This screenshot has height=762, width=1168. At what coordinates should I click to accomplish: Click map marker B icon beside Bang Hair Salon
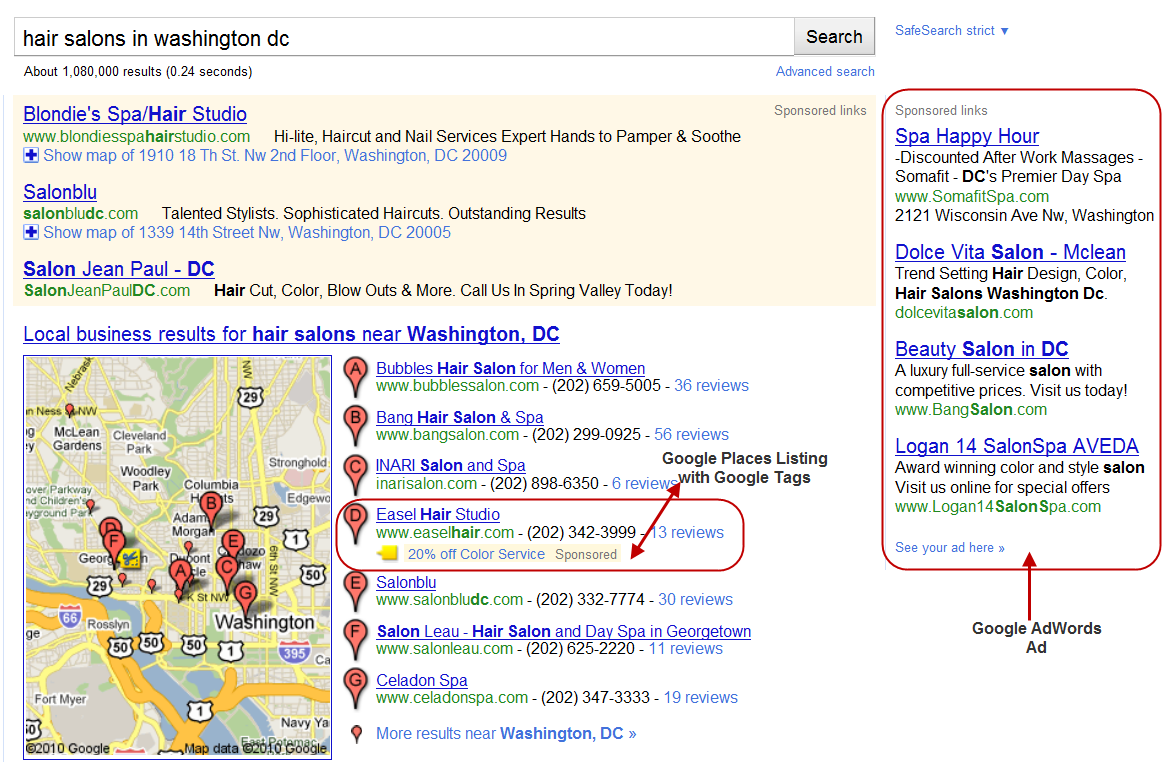356,426
